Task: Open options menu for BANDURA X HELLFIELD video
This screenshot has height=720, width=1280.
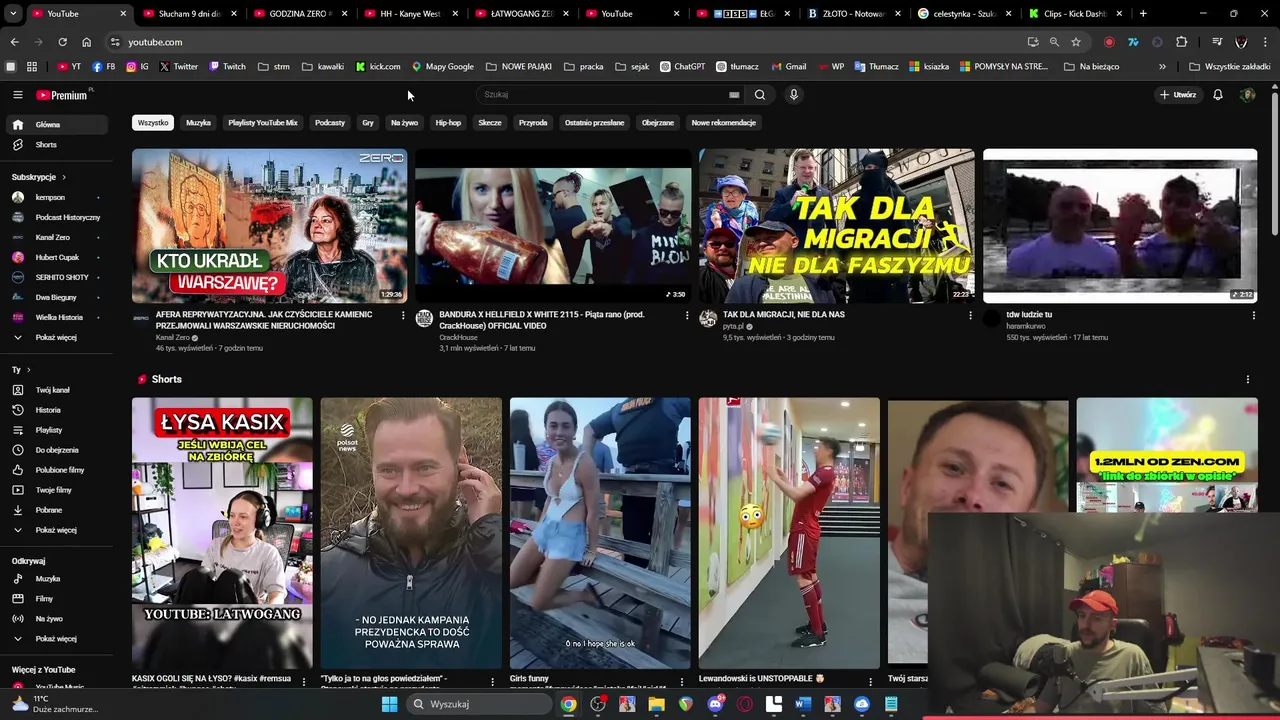Action: point(687,315)
